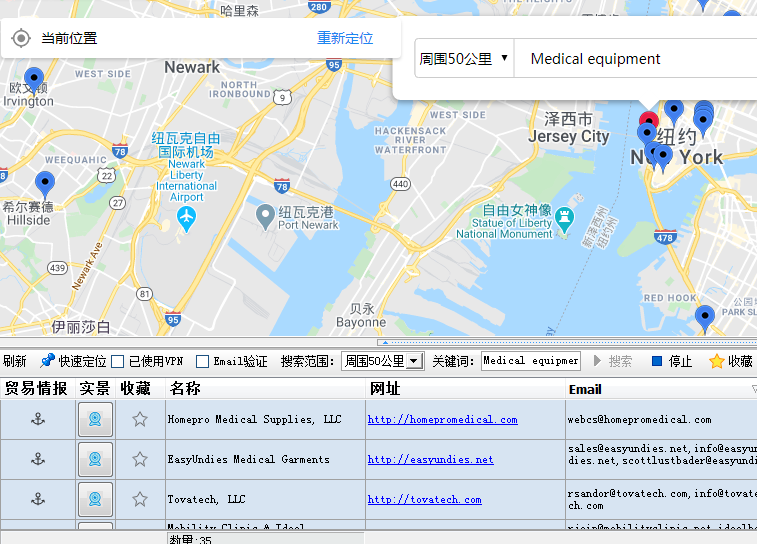Screen dimensions: 757x544
Task: Click the Email column header
Action: click(x=661, y=389)
